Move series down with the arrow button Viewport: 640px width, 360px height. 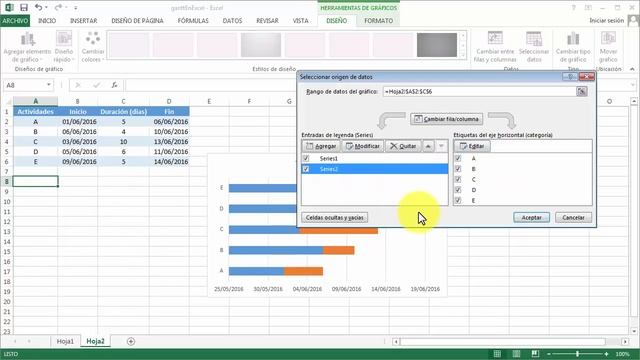(441, 146)
